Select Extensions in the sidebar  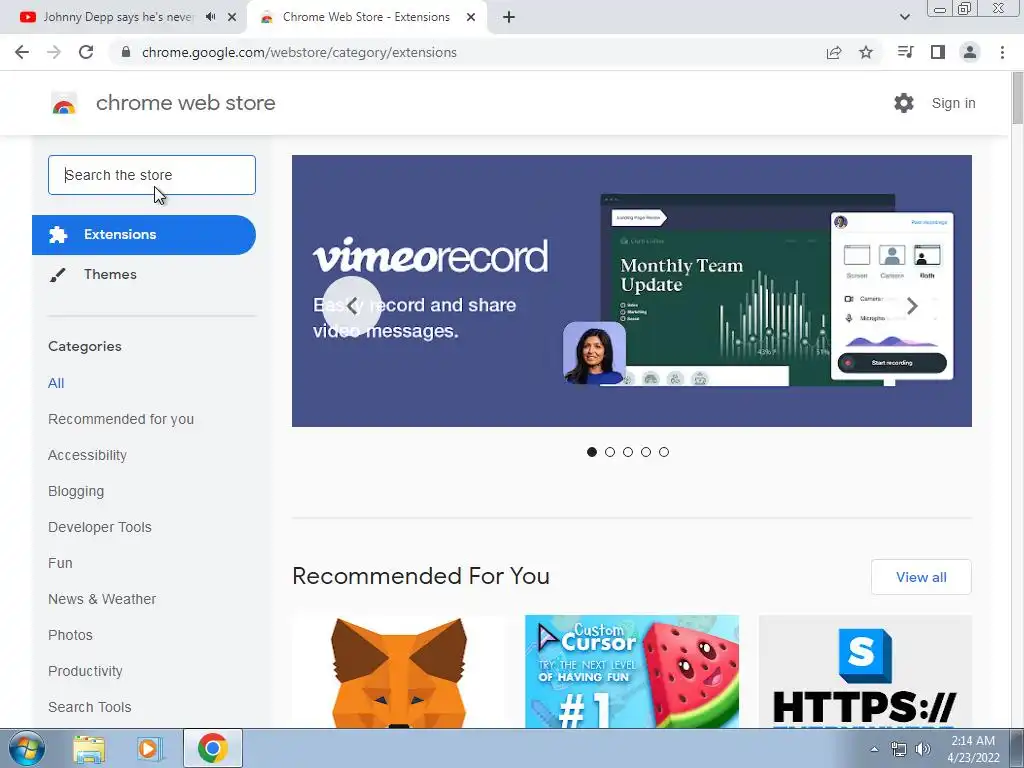tap(144, 234)
